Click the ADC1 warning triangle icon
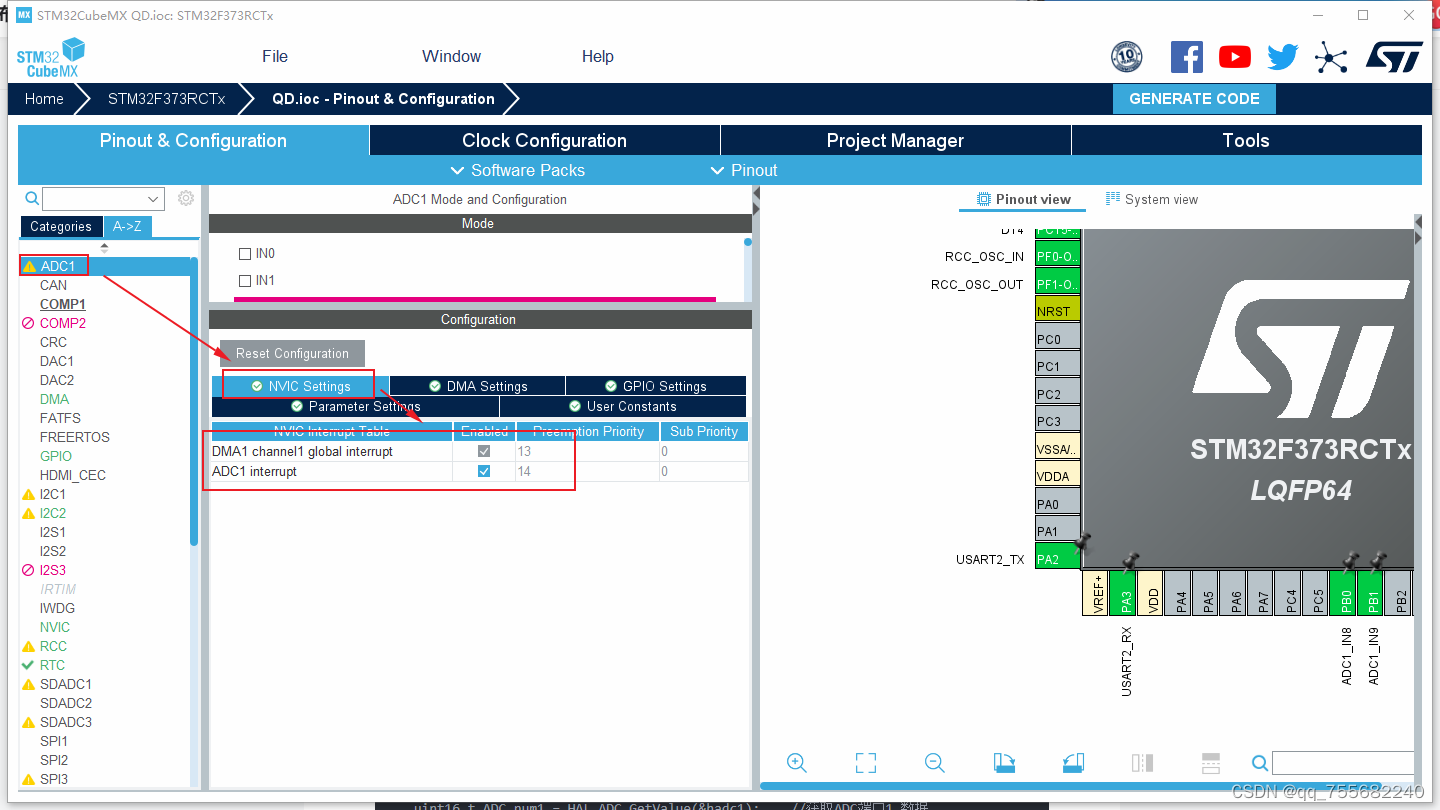Screen dimensions: 1440x810 [x=29, y=267]
